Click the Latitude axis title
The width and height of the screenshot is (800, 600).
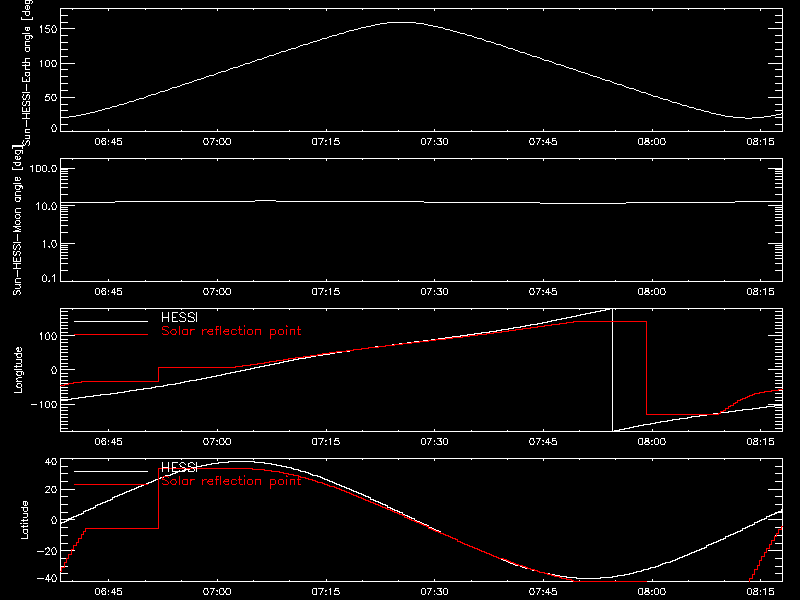coord(24,520)
